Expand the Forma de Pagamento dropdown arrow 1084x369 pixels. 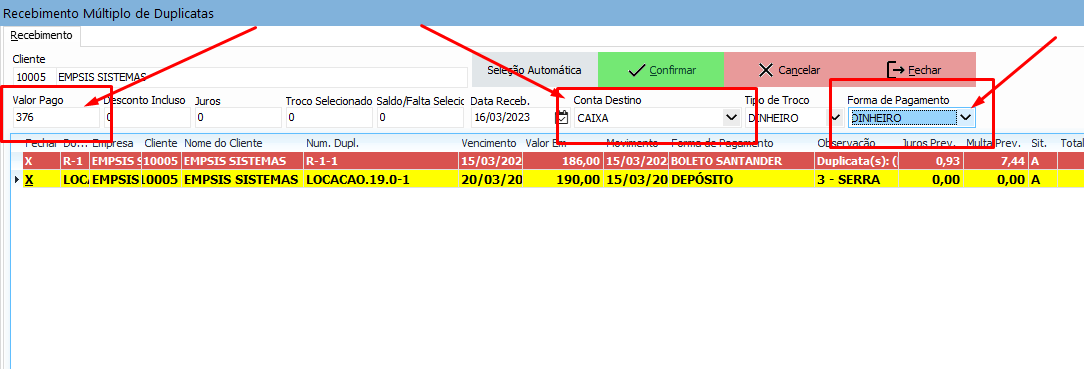(x=966, y=118)
